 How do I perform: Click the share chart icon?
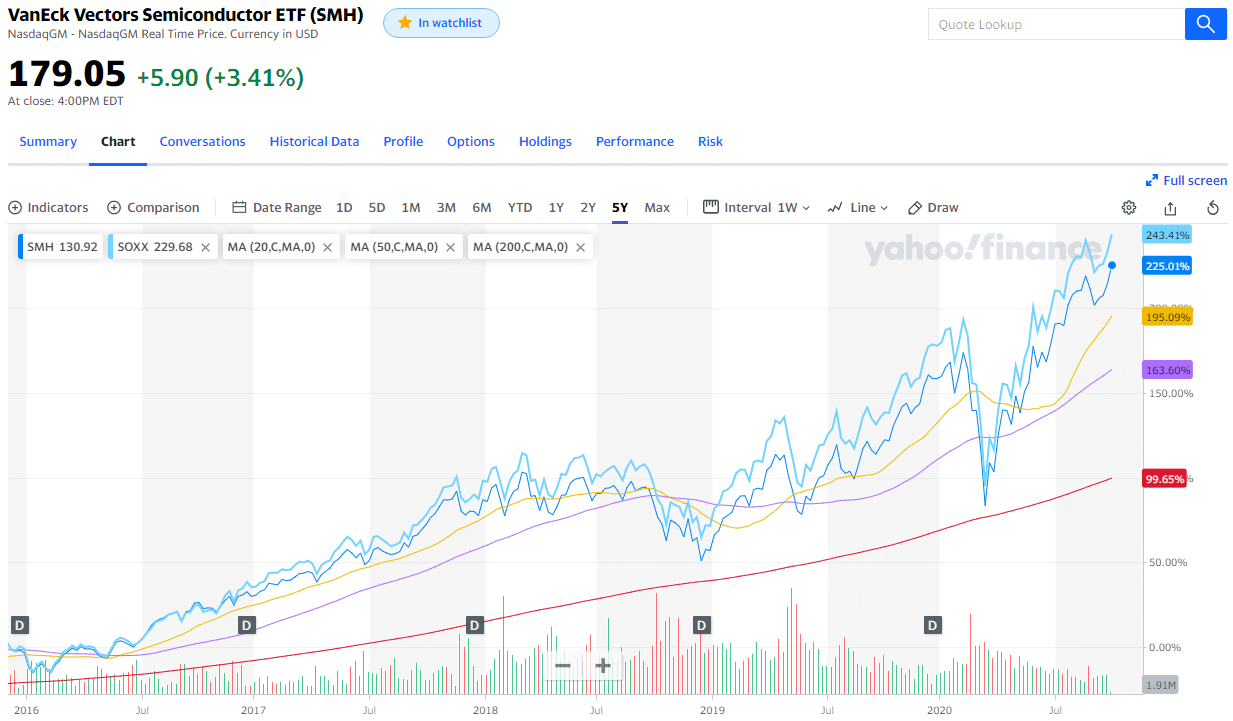click(x=1170, y=208)
